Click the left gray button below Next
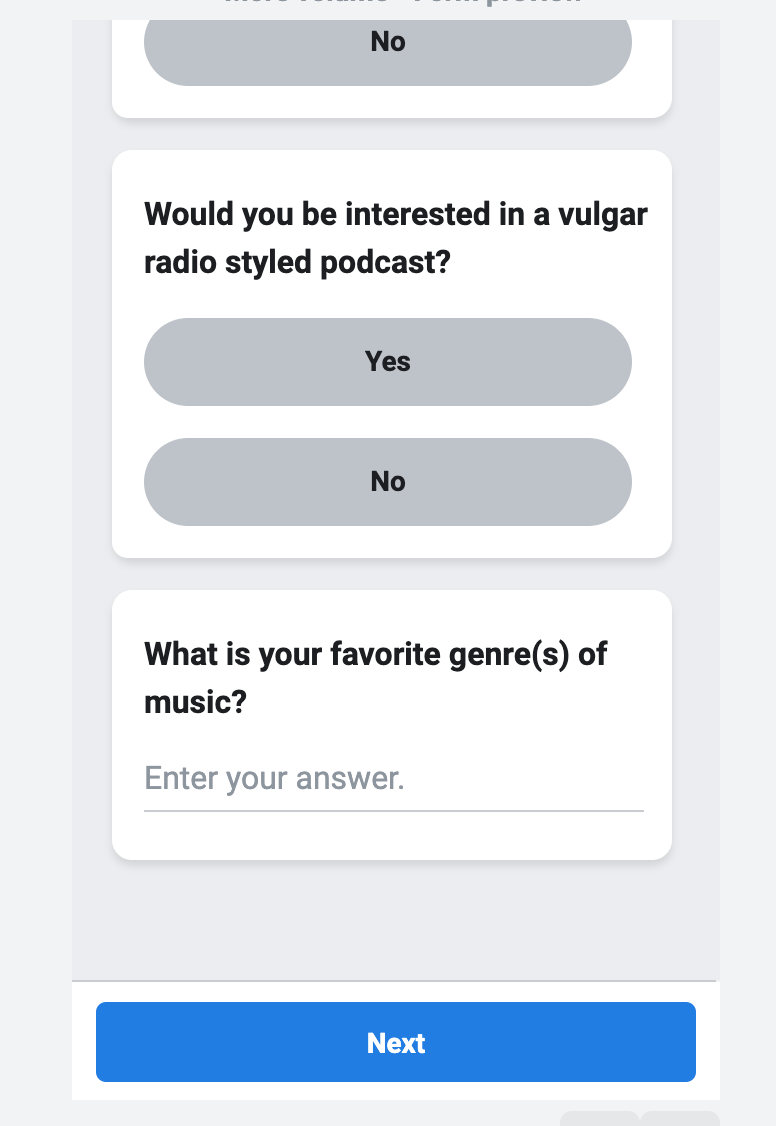This screenshot has width=776, height=1126. click(x=599, y=1119)
